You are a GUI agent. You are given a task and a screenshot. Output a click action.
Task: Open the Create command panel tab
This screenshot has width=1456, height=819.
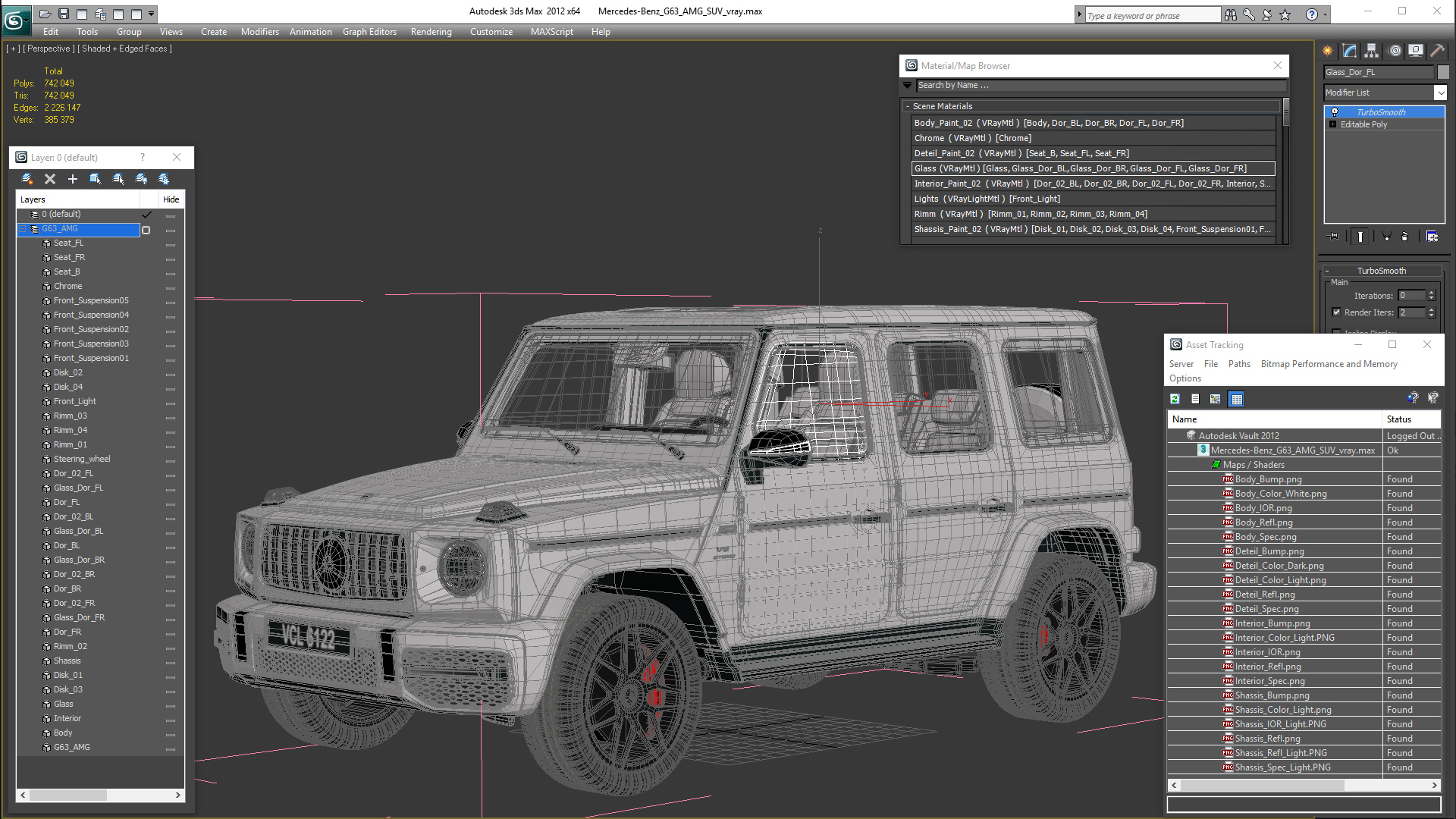[x=1328, y=51]
